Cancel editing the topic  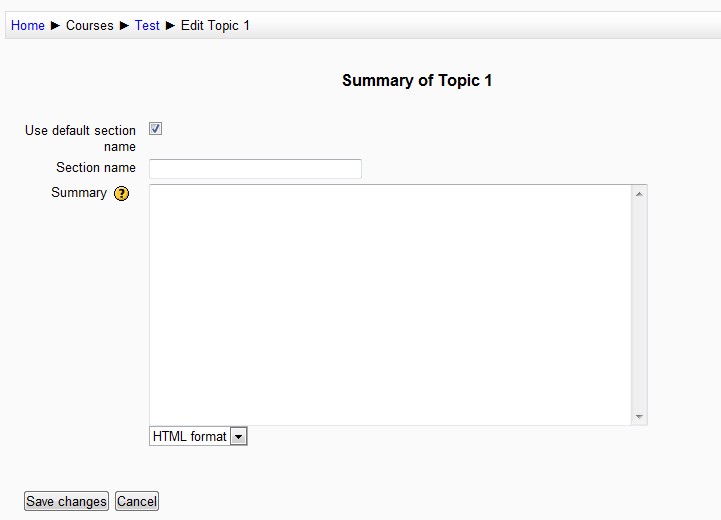pos(137,501)
